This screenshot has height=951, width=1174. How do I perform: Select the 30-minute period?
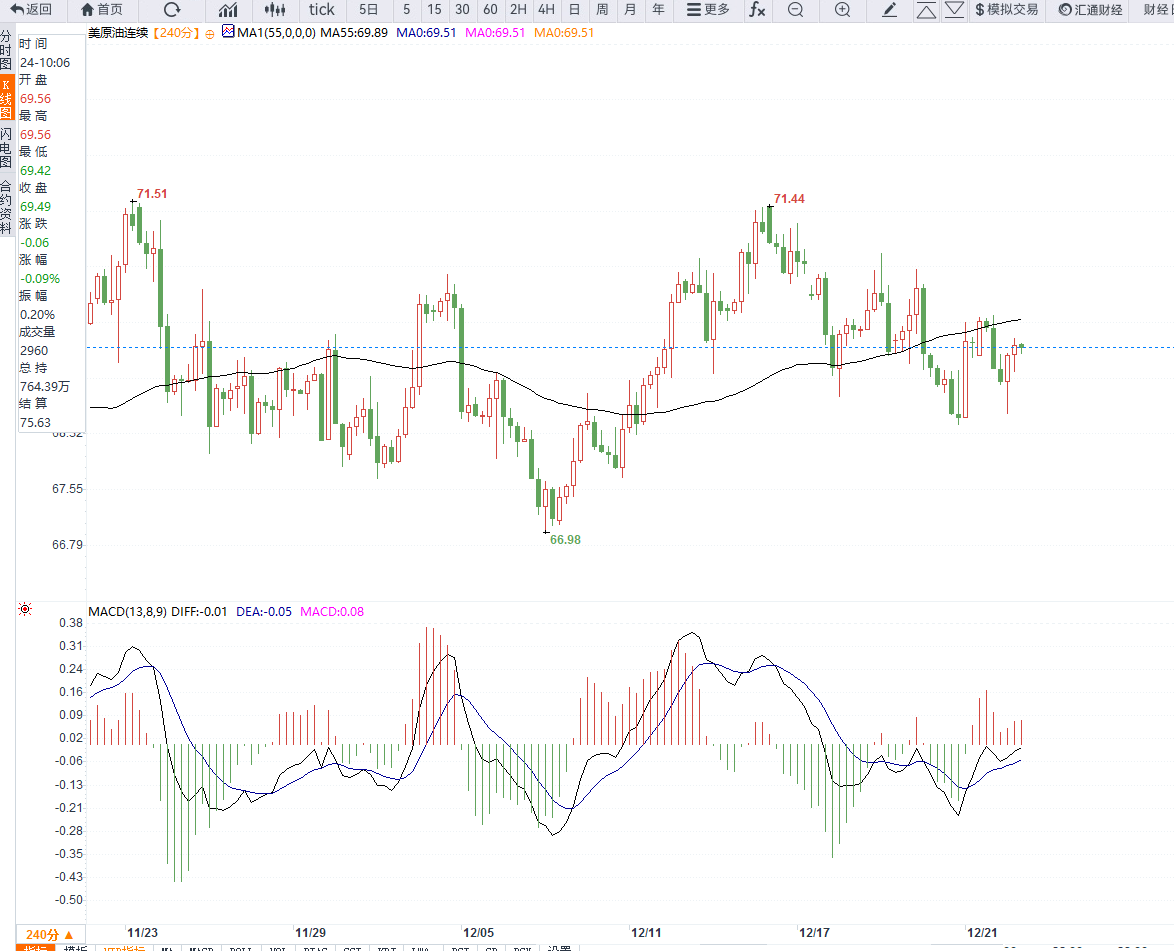click(x=463, y=10)
